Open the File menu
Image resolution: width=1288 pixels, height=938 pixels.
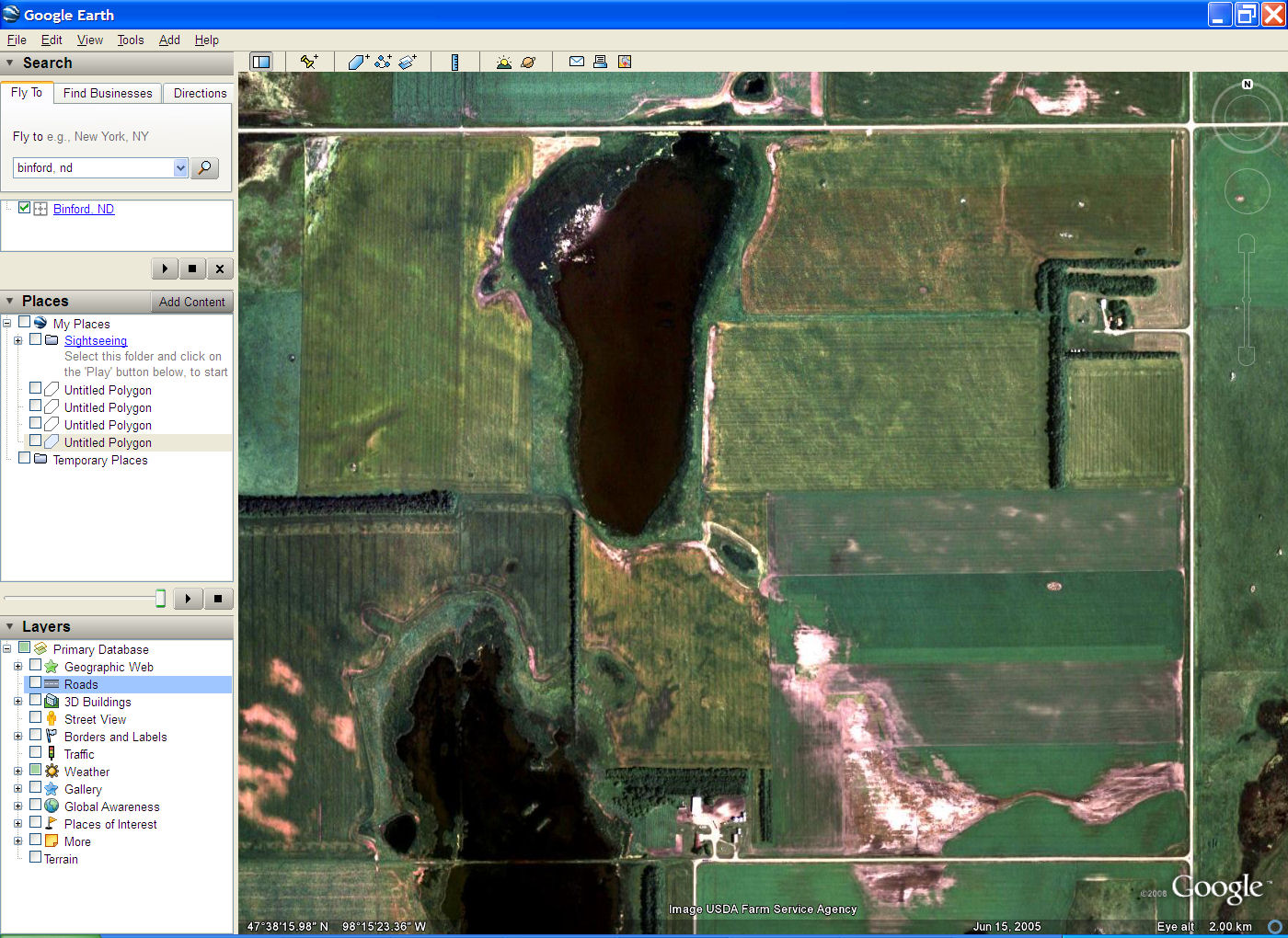click(x=17, y=40)
